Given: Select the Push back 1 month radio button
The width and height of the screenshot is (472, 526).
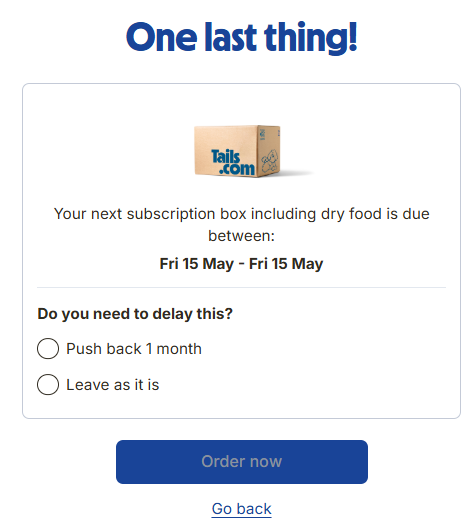Looking at the screenshot, I should (48, 348).
